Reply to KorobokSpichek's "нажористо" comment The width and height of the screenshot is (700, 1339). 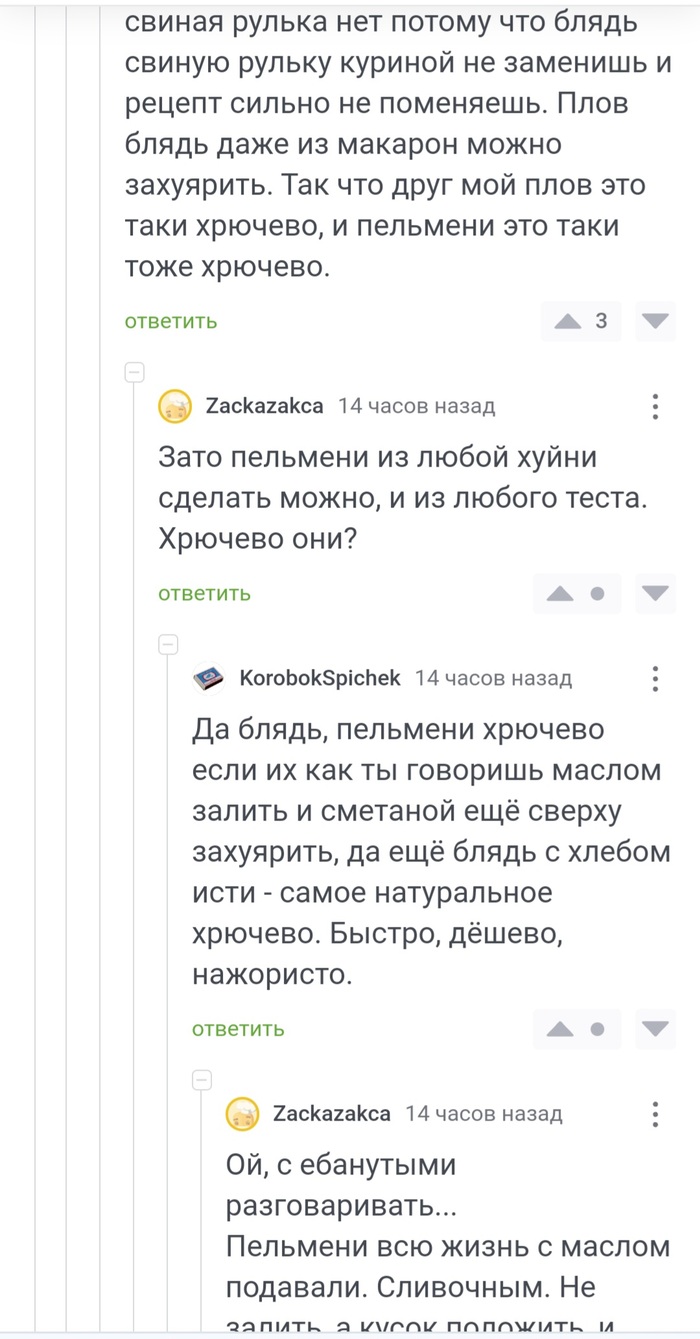(238, 1028)
